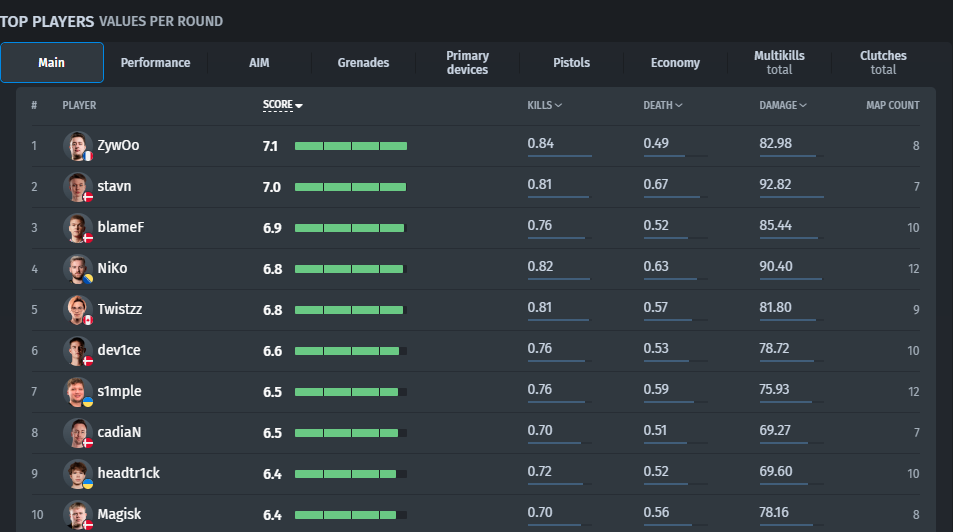Click the PLAYER column header
The image size is (953, 532).
point(79,105)
